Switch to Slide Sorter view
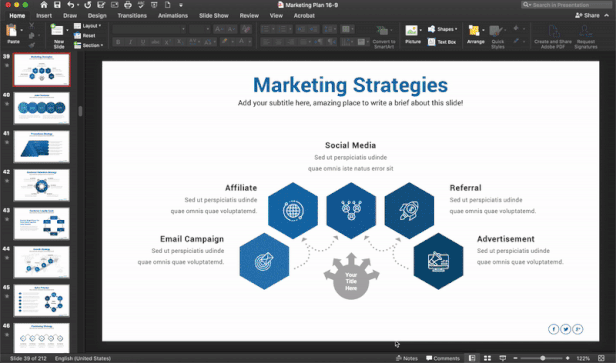616x363 pixels. [488, 358]
